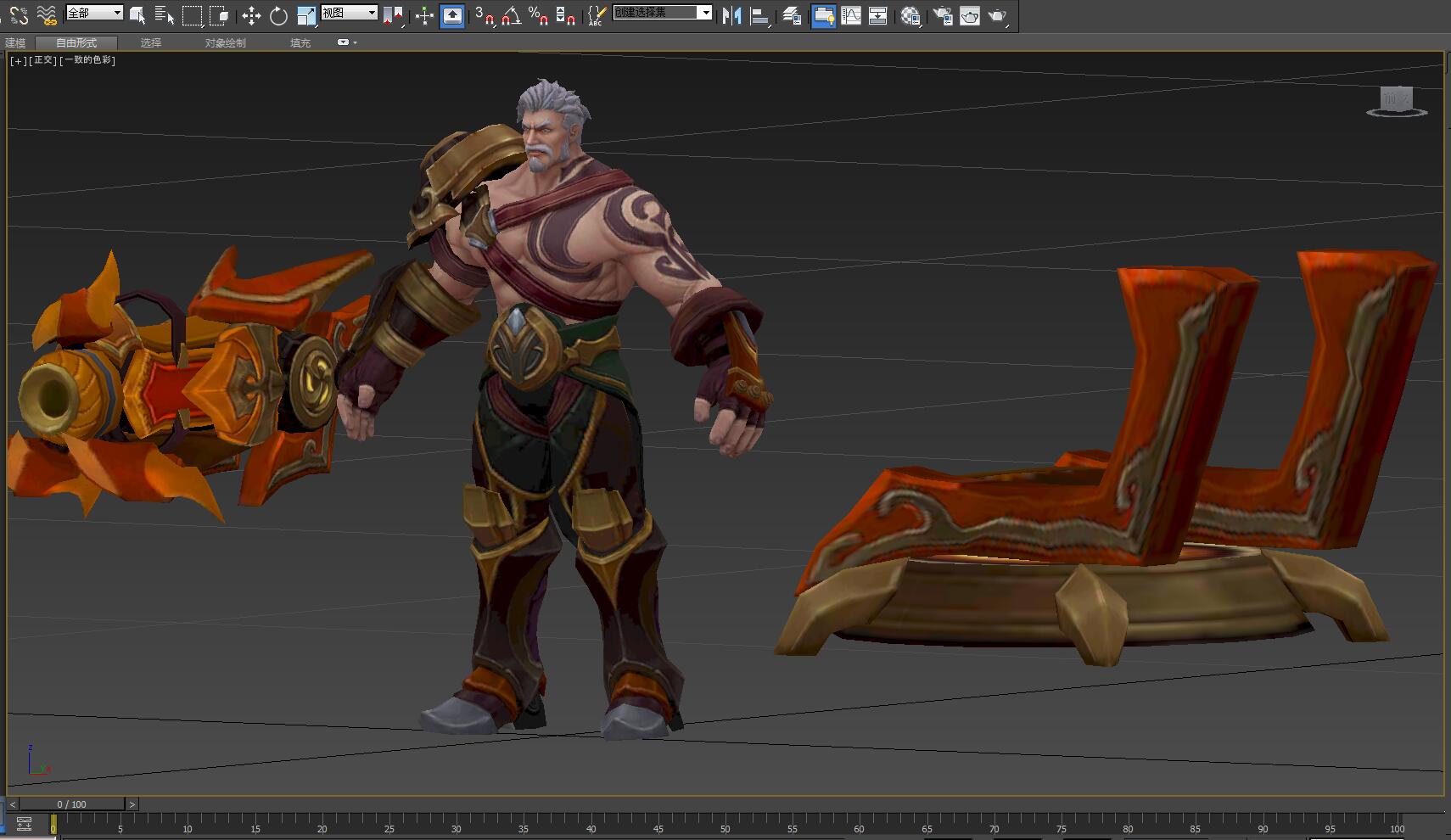Select the Select and Rotate tool
The image size is (1451, 840).
tap(278, 15)
